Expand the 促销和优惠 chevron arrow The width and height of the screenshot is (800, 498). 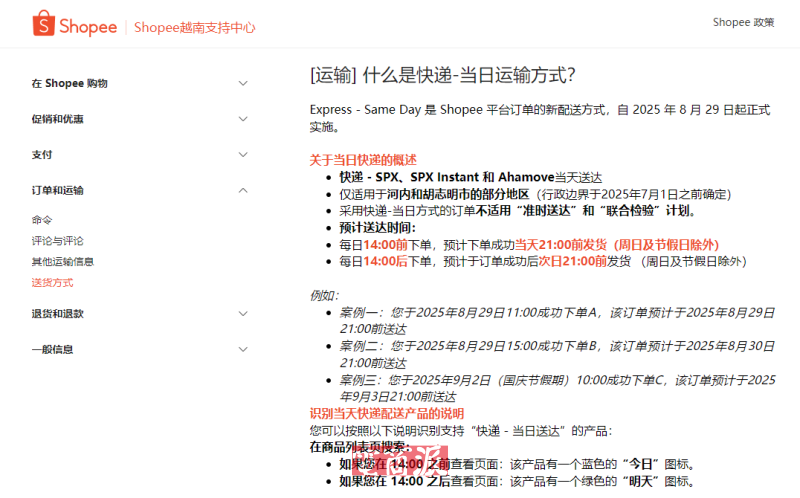[243, 119]
